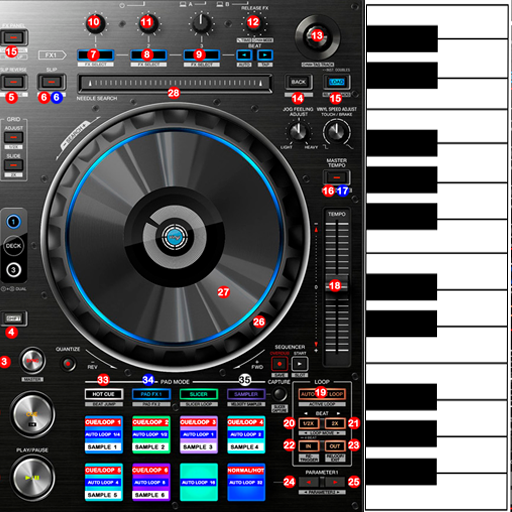Click the PARAMETER1 right arrow button

pos(335,482)
